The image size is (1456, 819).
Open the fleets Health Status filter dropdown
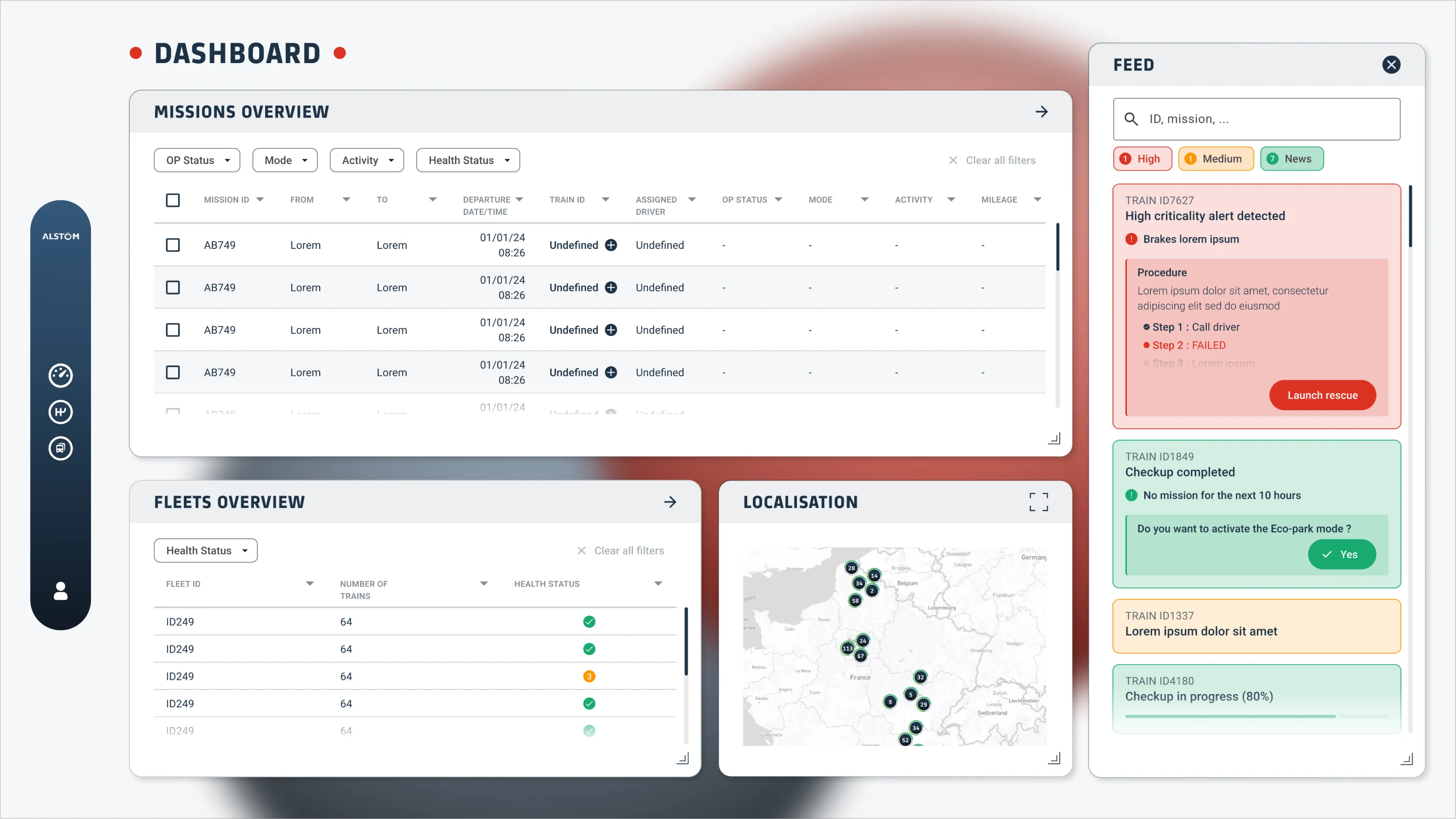(x=206, y=550)
